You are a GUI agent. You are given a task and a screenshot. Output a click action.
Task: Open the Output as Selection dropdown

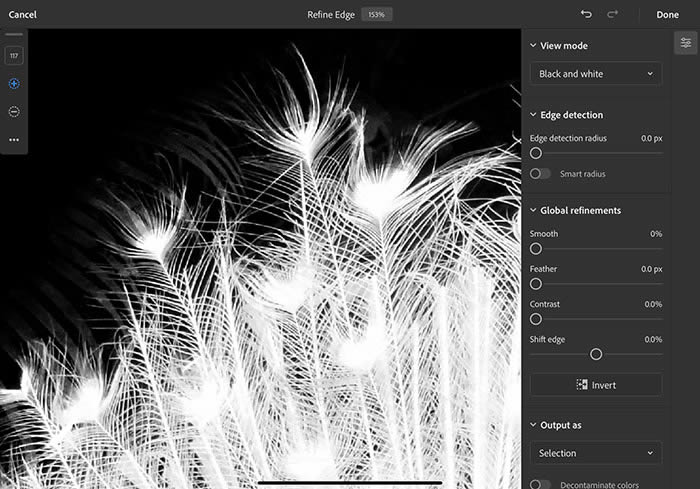pos(595,453)
